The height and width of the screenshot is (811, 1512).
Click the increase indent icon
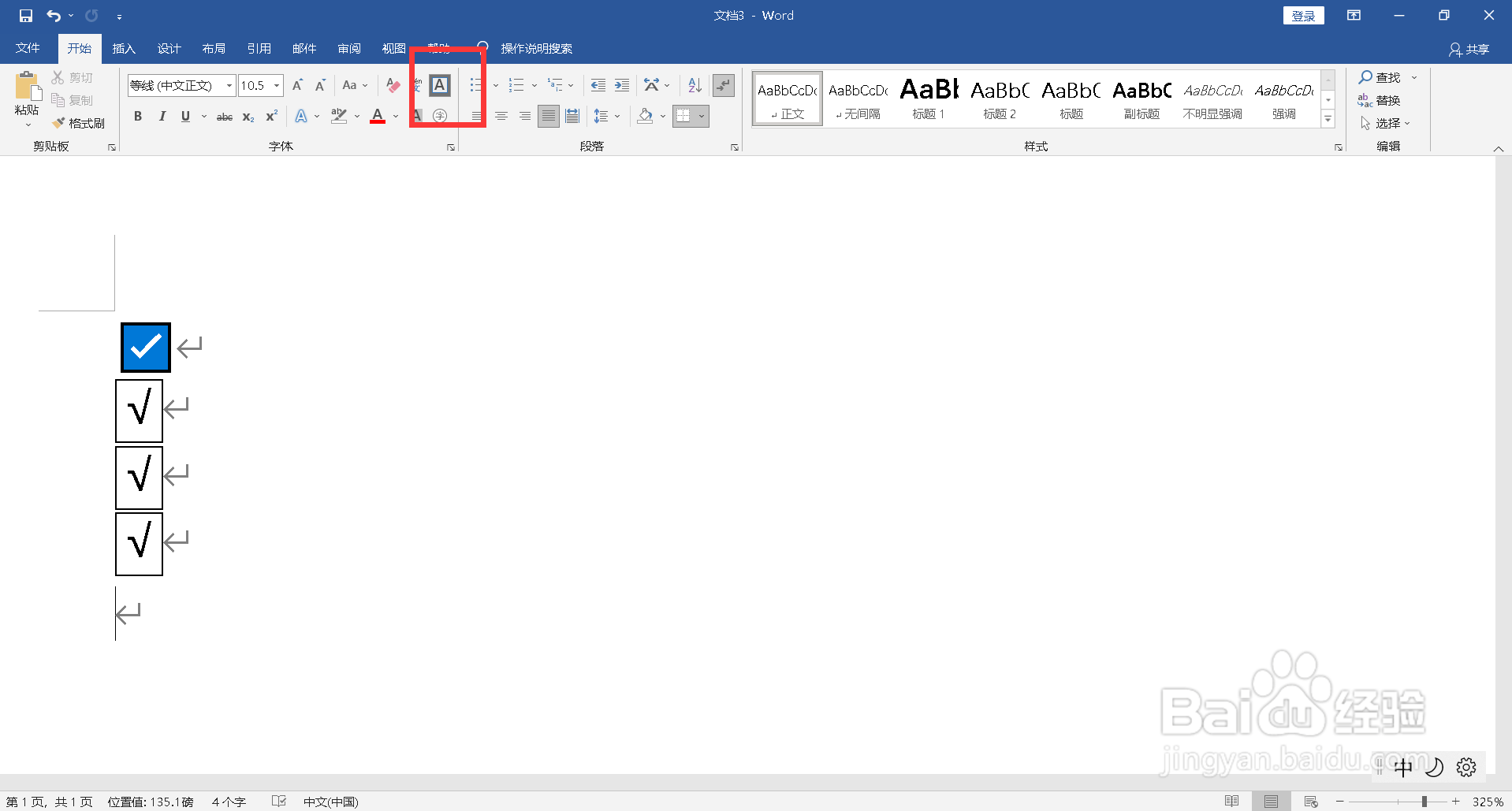pyautogui.click(x=622, y=85)
